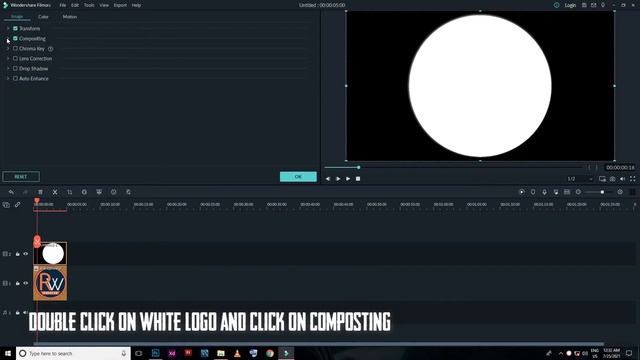Enable the Auto Enhance checkbox
The height and width of the screenshot is (360, 640).
[15, 78]
